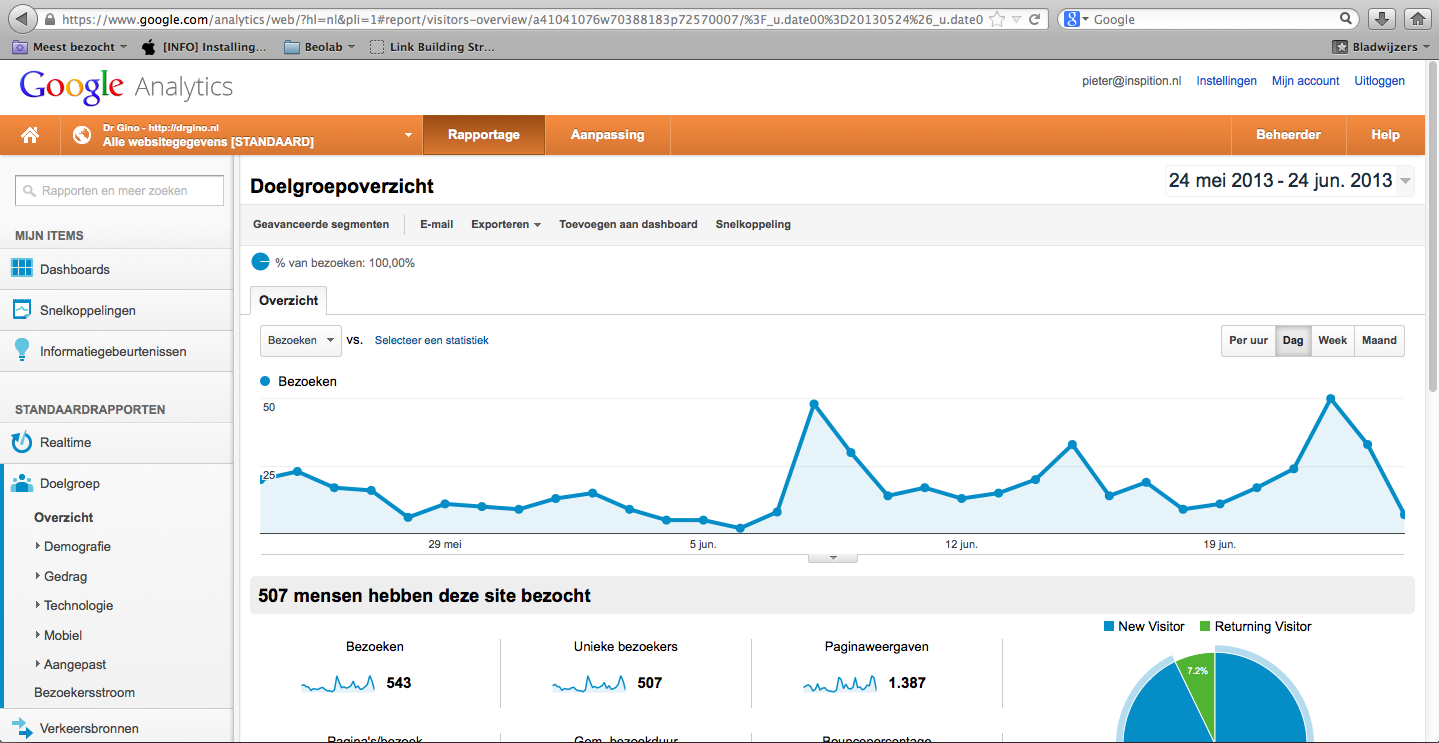Open Geavanceerde segmenten
The height and width of the screenshot is (743, 1439).
click(321, 224)
